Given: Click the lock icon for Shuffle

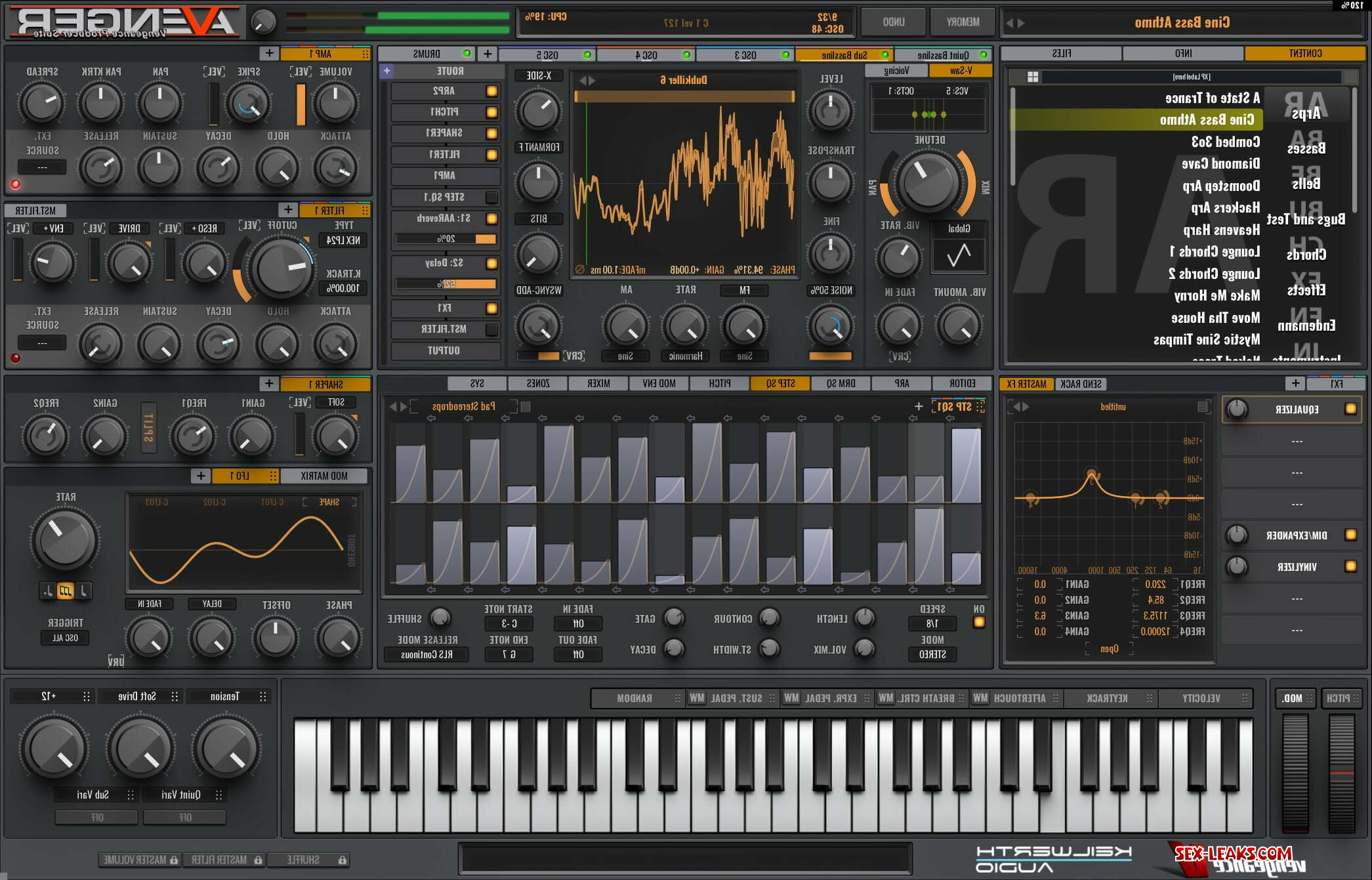Looking at the screenshot, I should coord(342,860).
